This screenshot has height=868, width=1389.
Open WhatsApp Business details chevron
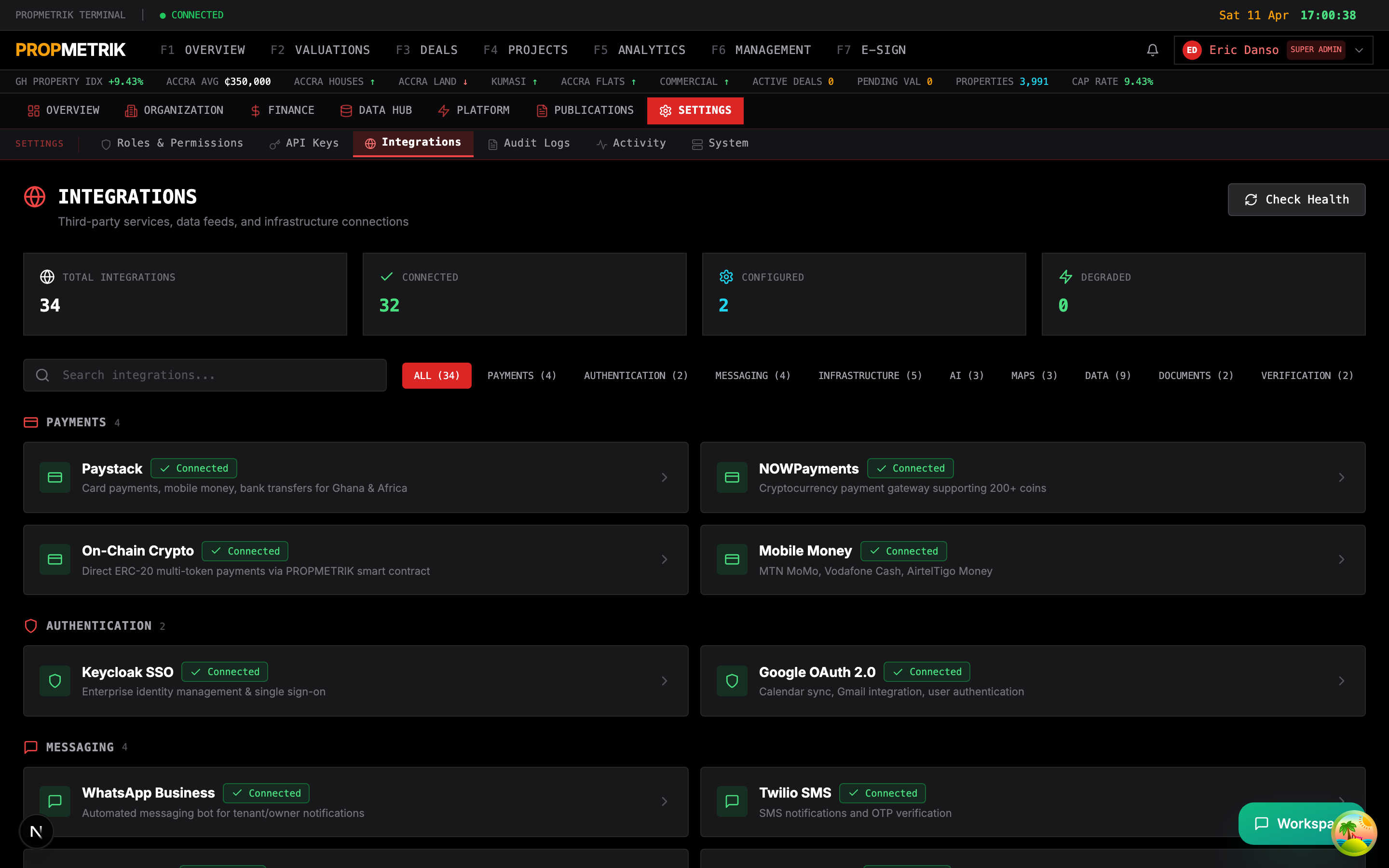click(664, 801)
